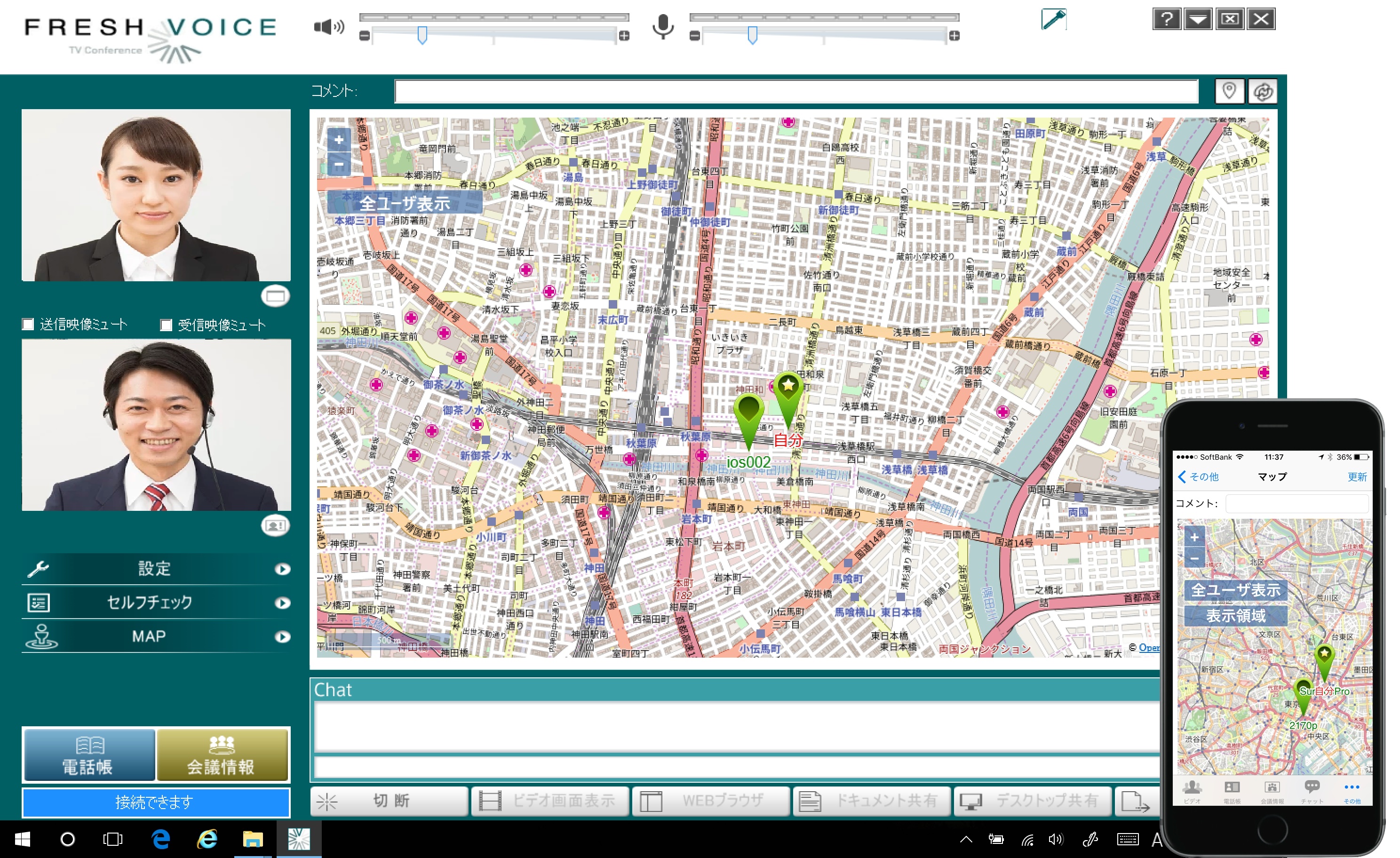This screenshot has height=858, width=1400.
Task: Click the speaker volume slider handle
Action: point(422,35)
